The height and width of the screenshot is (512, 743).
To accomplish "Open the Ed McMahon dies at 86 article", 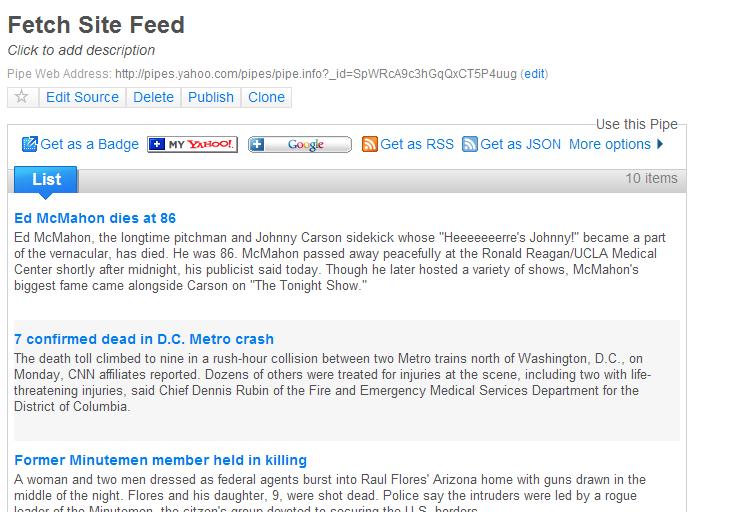I will (95, 218).
